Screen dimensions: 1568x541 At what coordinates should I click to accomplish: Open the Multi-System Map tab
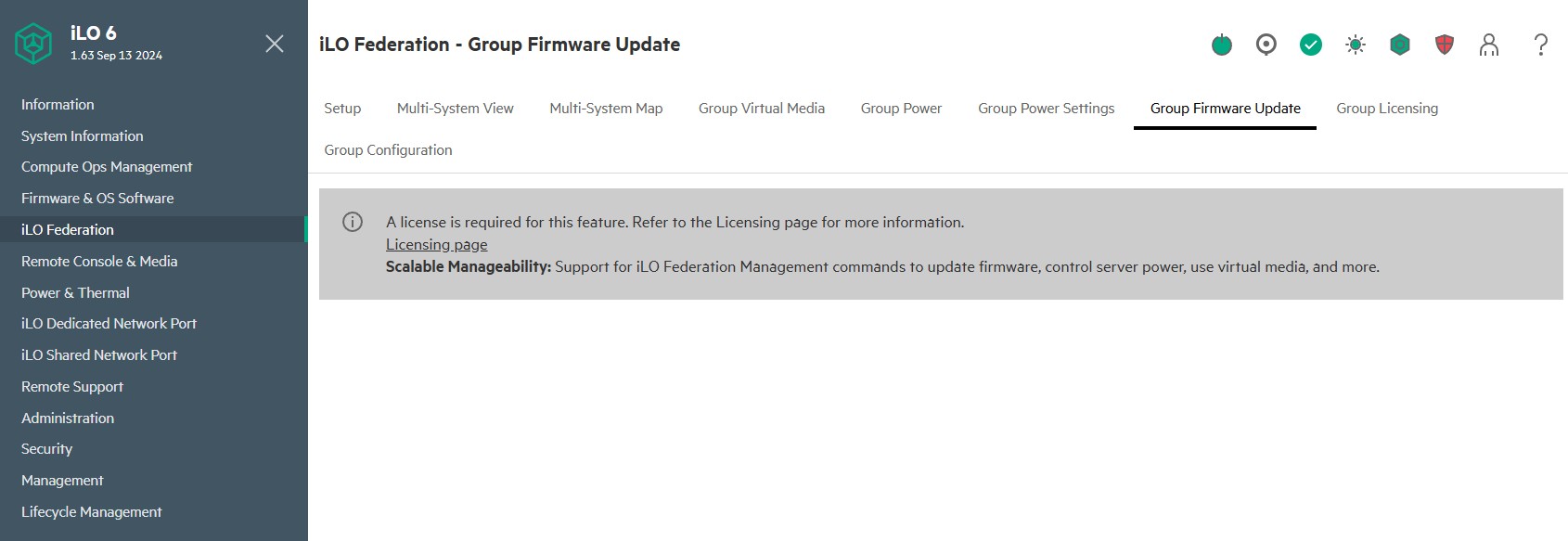pyautogui.click(x=606, y=109)
